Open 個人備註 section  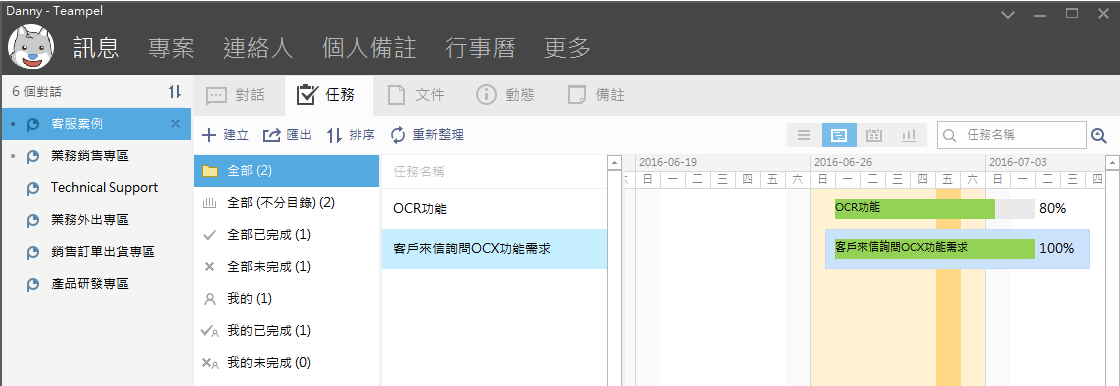[369, 48]
